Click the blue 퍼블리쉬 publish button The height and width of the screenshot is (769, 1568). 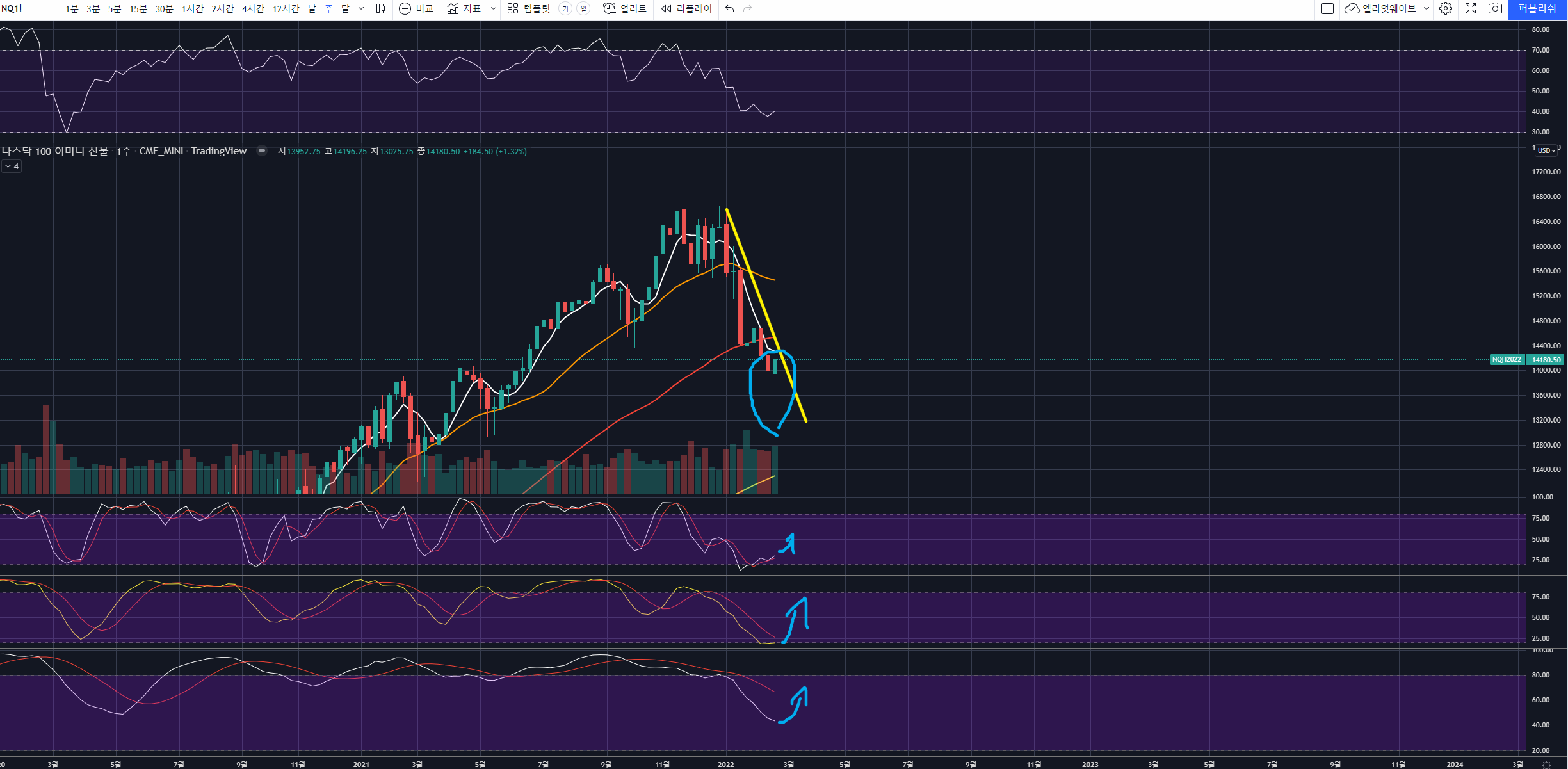tap(1537, 8)
